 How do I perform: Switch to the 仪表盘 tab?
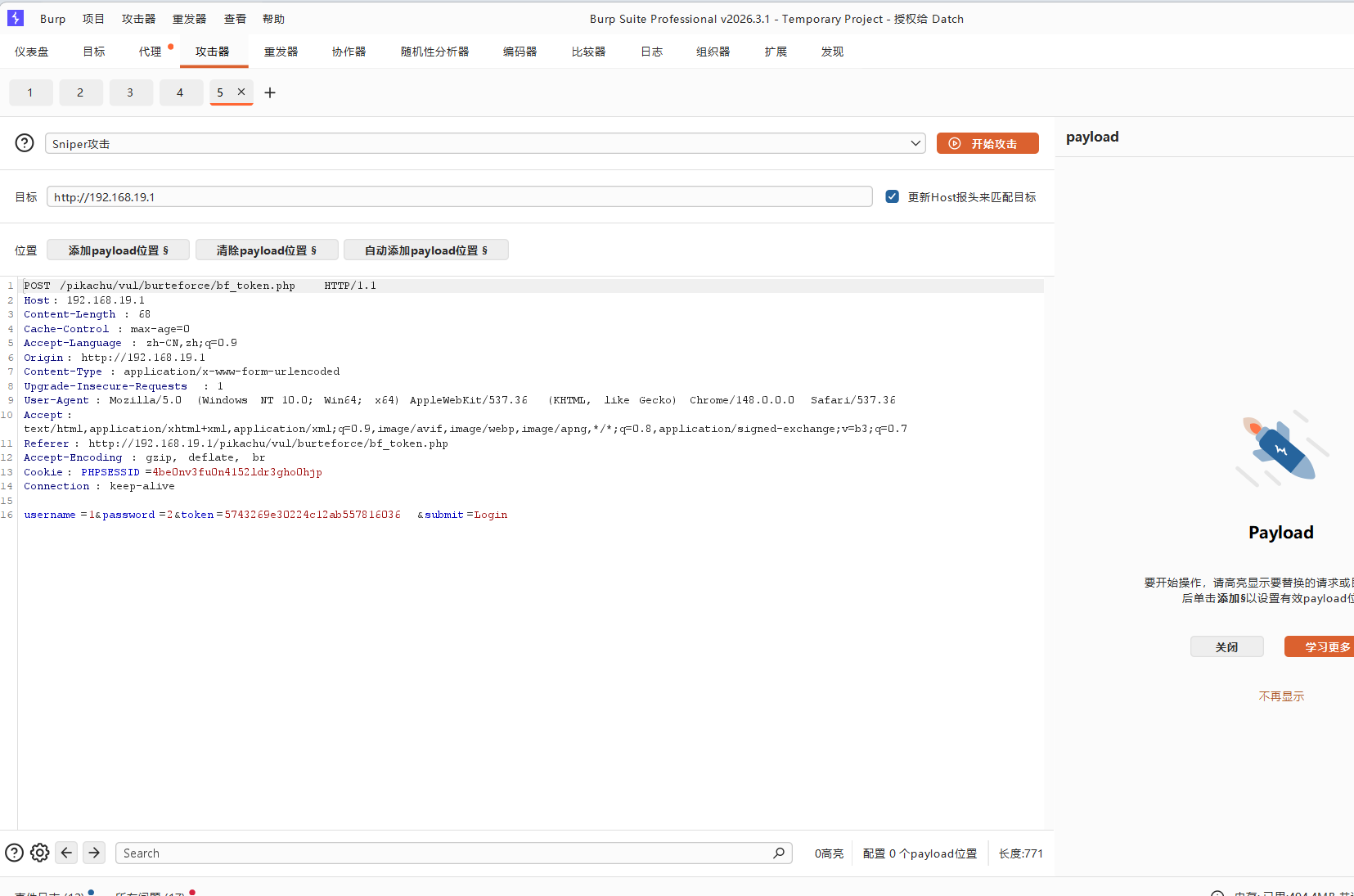click(31, 52)
